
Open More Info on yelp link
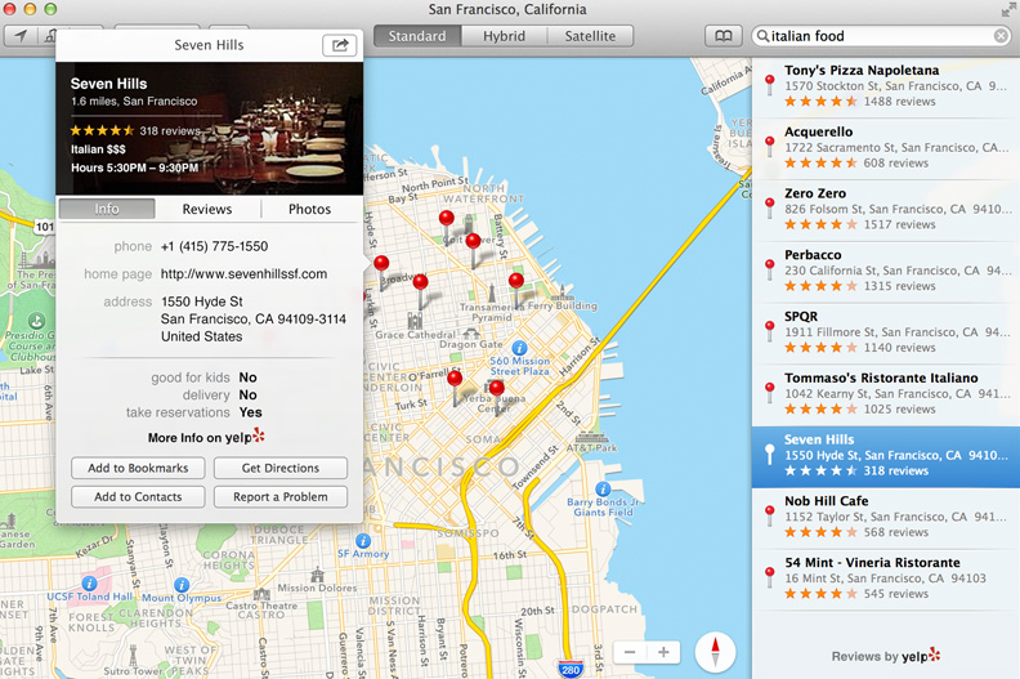point(206,437)
